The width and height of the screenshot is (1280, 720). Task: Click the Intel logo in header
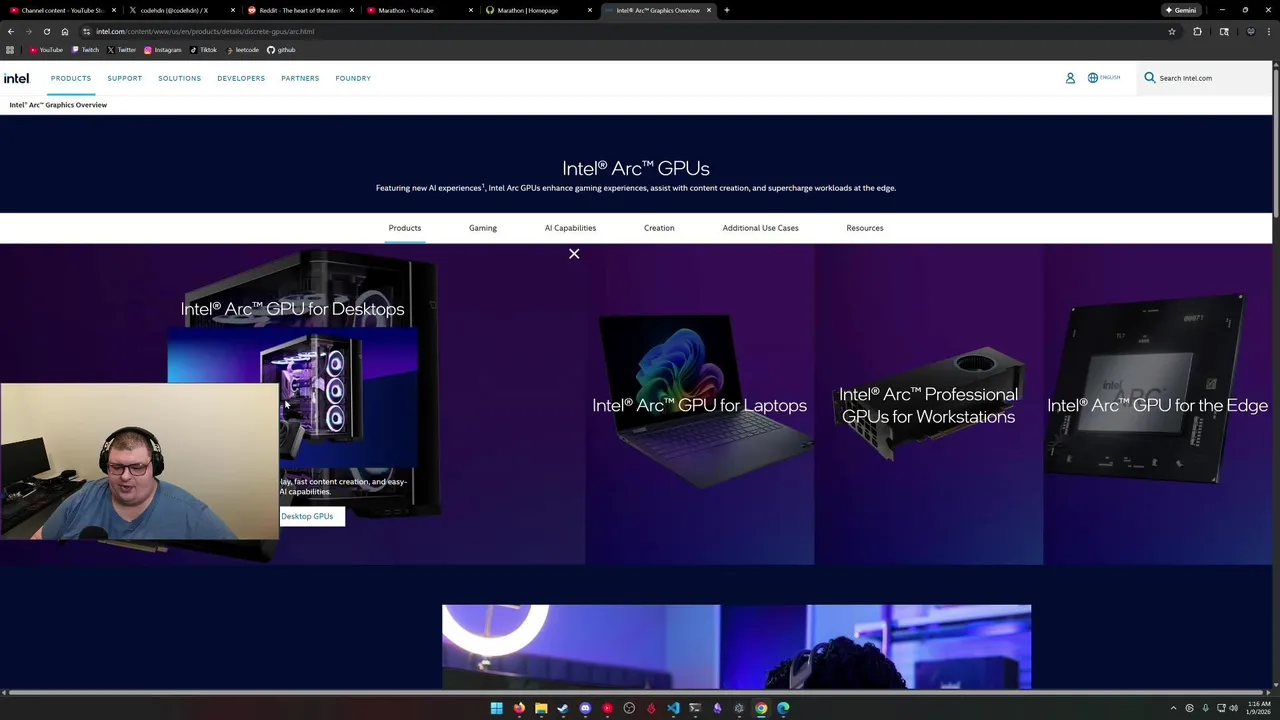point(17,78)
